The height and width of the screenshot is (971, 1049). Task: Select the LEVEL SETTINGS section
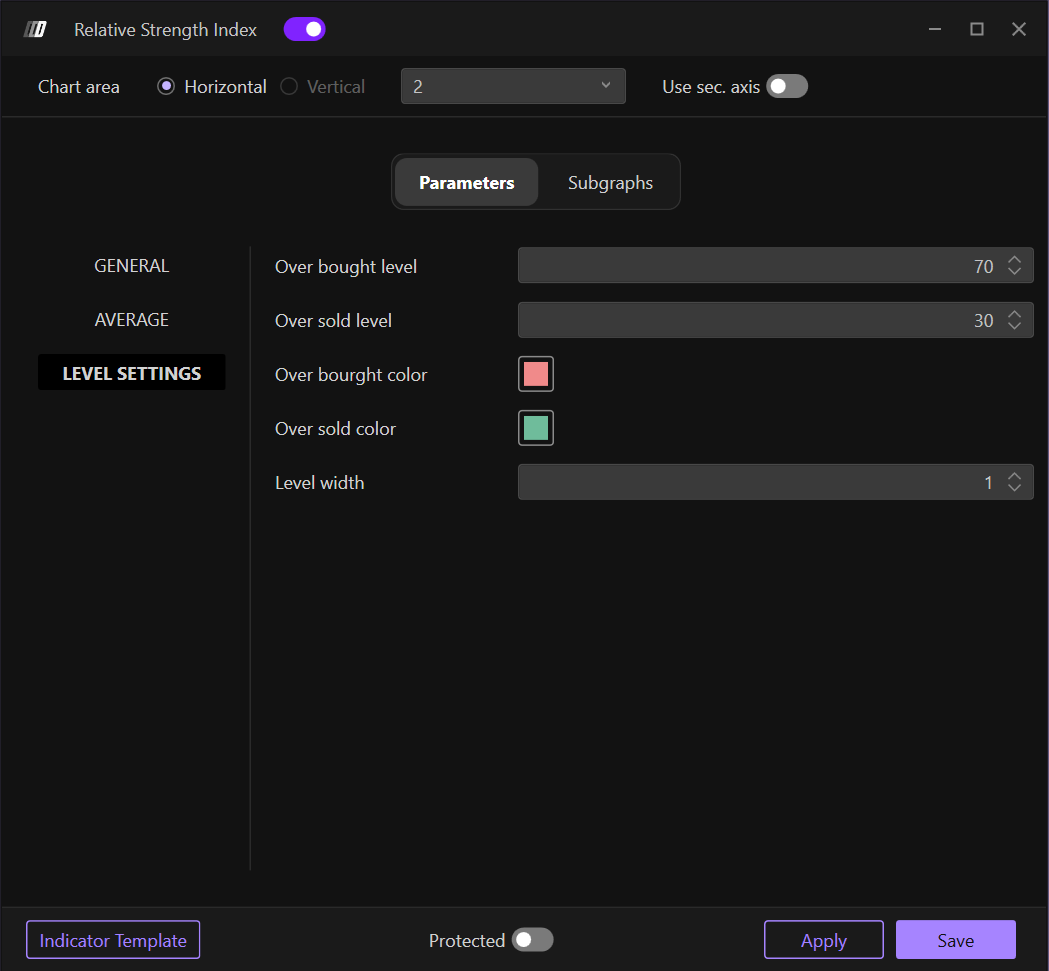pos(132,373)
